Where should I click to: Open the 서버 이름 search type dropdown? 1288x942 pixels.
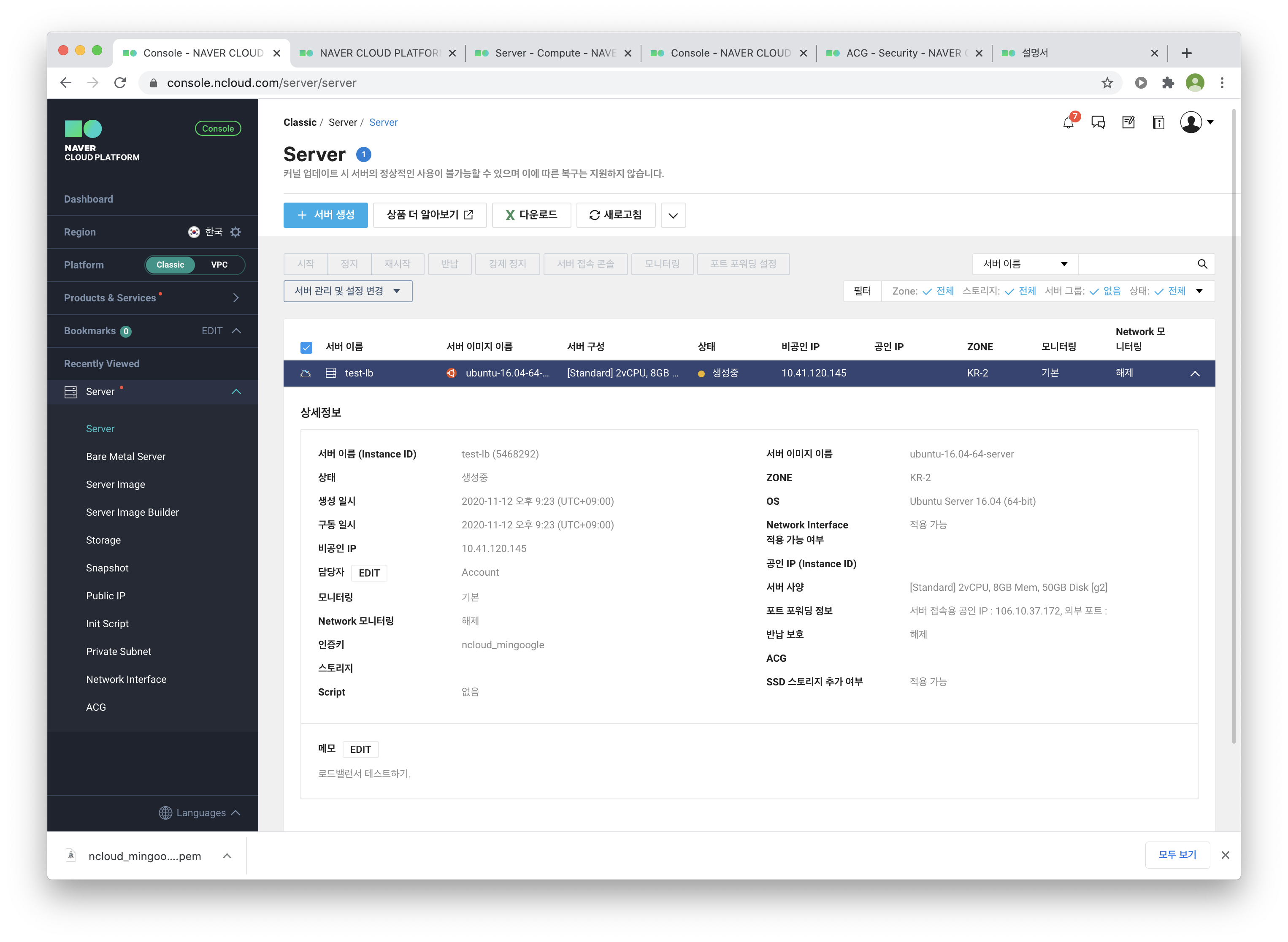pos(1025,264)
